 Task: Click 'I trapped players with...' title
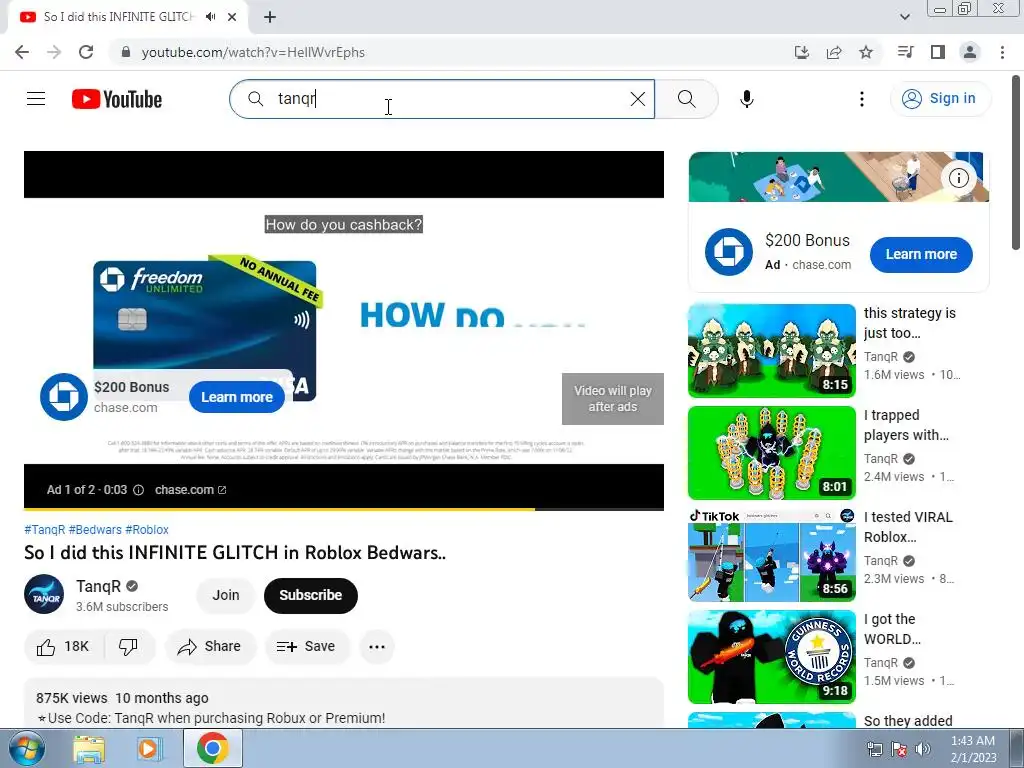[x=906, y=425]
